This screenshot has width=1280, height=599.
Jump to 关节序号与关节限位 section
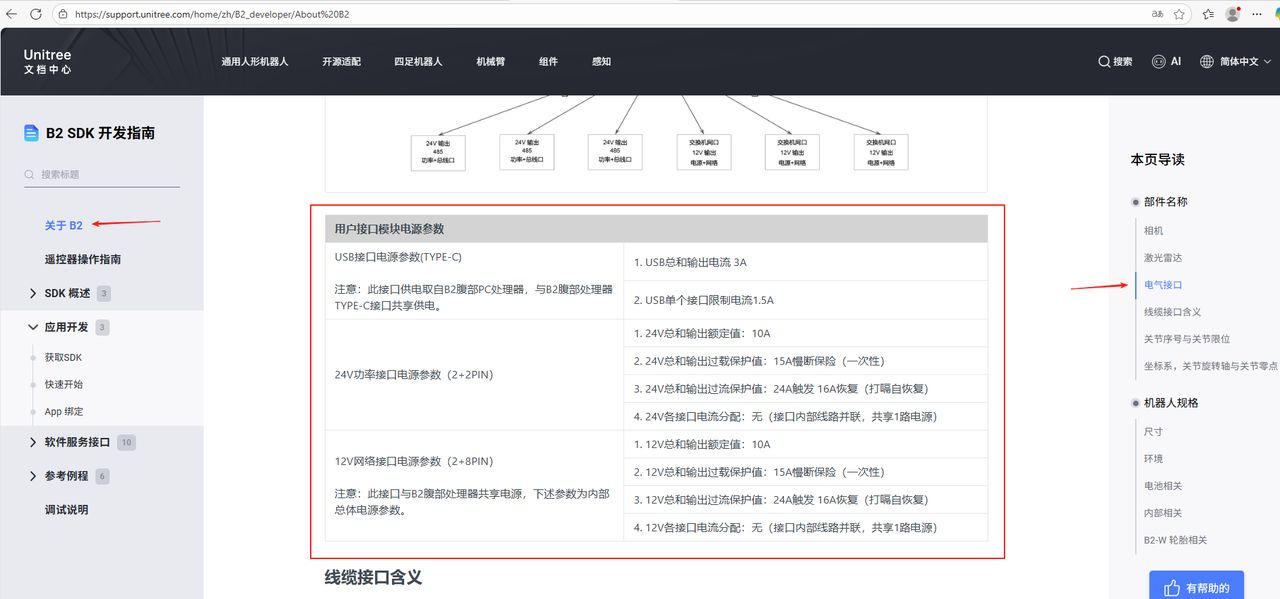coord(1187,339)
